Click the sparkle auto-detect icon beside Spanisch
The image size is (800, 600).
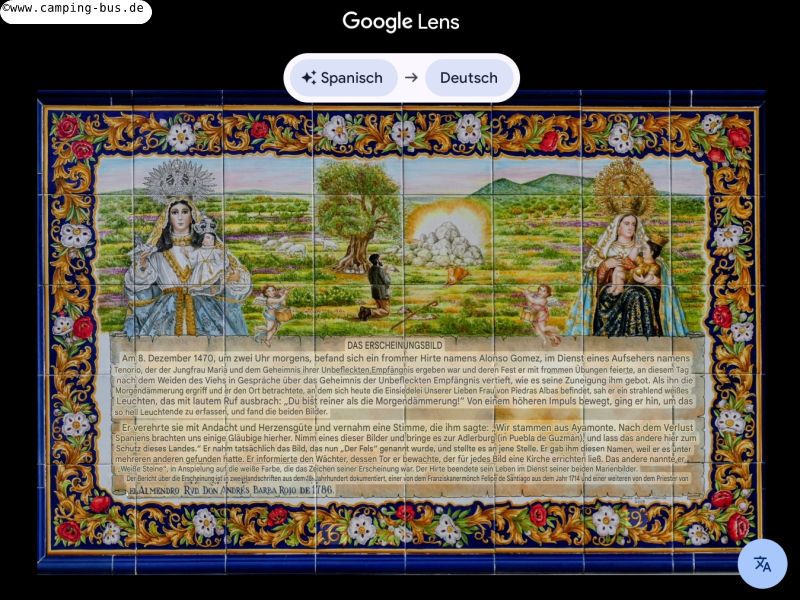tap(309, 78)
